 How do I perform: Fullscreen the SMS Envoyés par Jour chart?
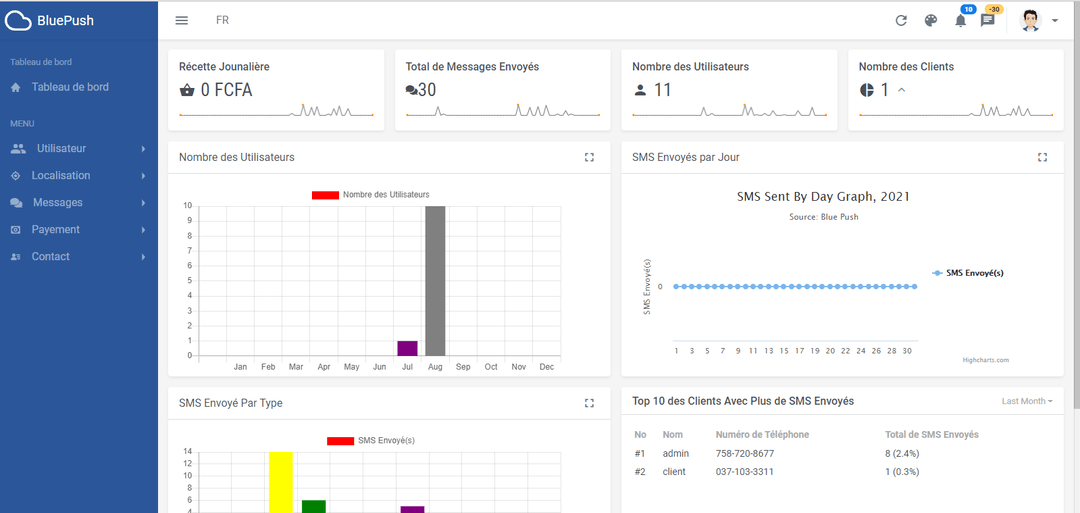tap(1042, 157)
